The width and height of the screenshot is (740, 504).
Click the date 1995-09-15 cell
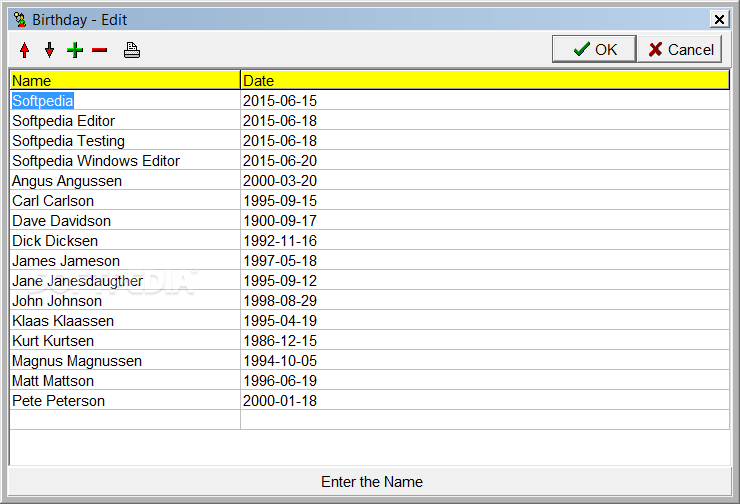click(485, 201)
